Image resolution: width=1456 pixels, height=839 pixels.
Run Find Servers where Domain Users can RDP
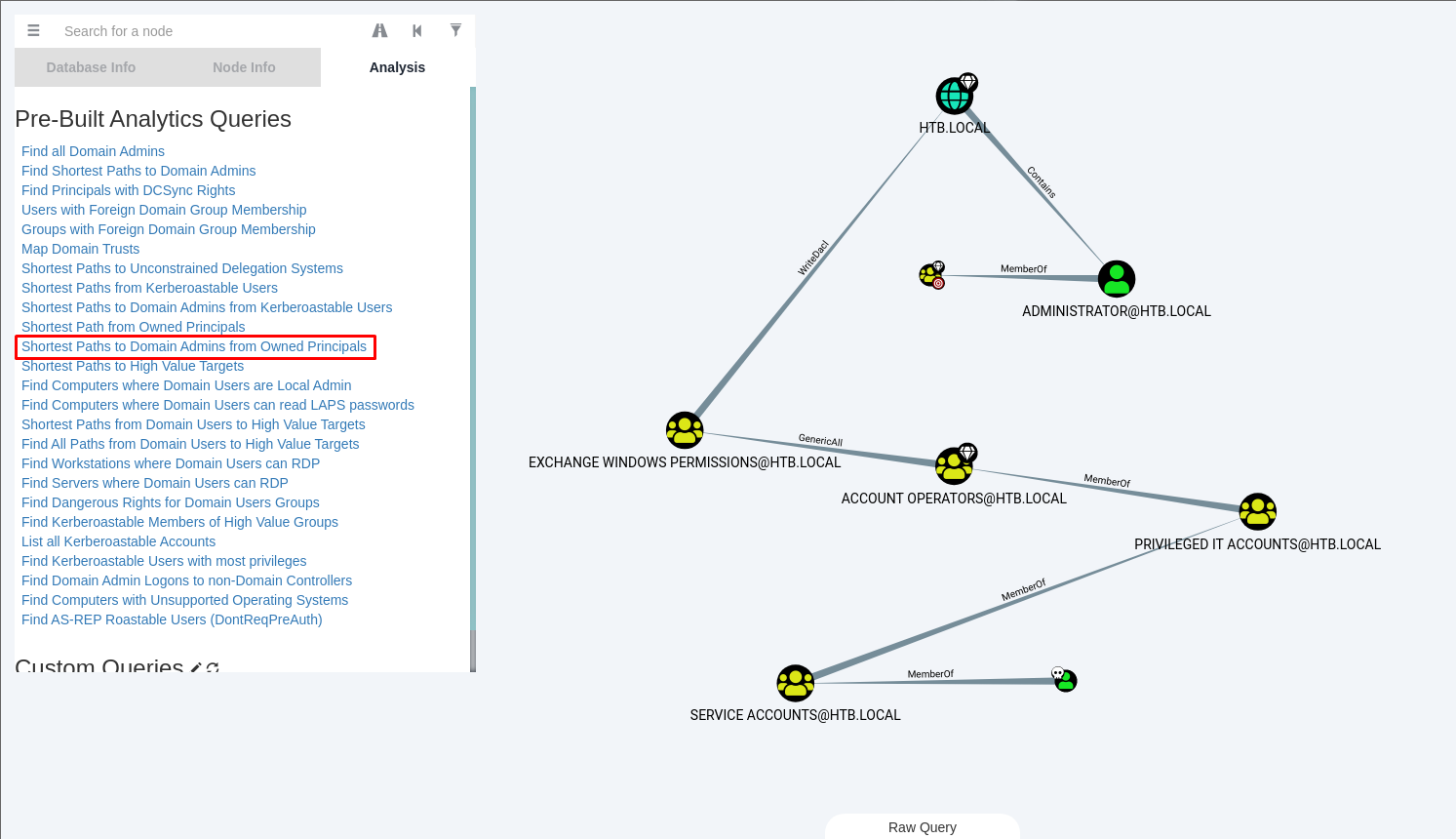click(155, 483)
